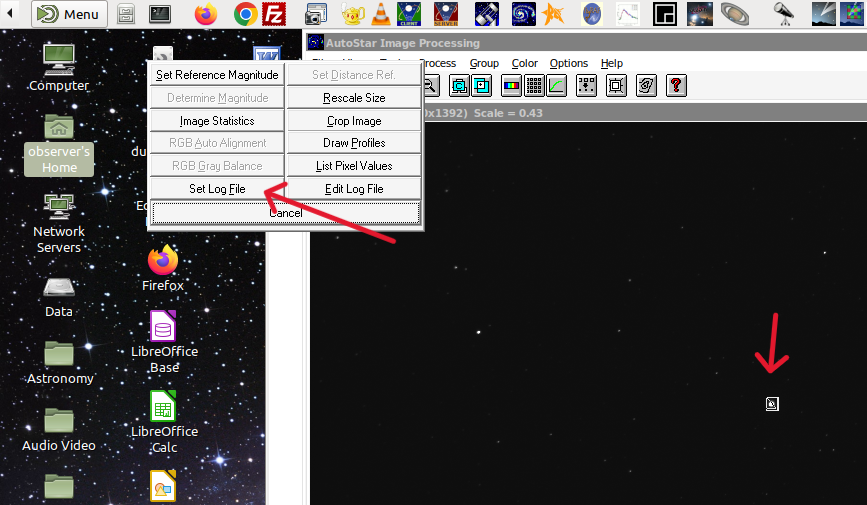Launch the terminal from the top panel
The width and height of the screenshot is (867, 505).
[x=160, y=14]
